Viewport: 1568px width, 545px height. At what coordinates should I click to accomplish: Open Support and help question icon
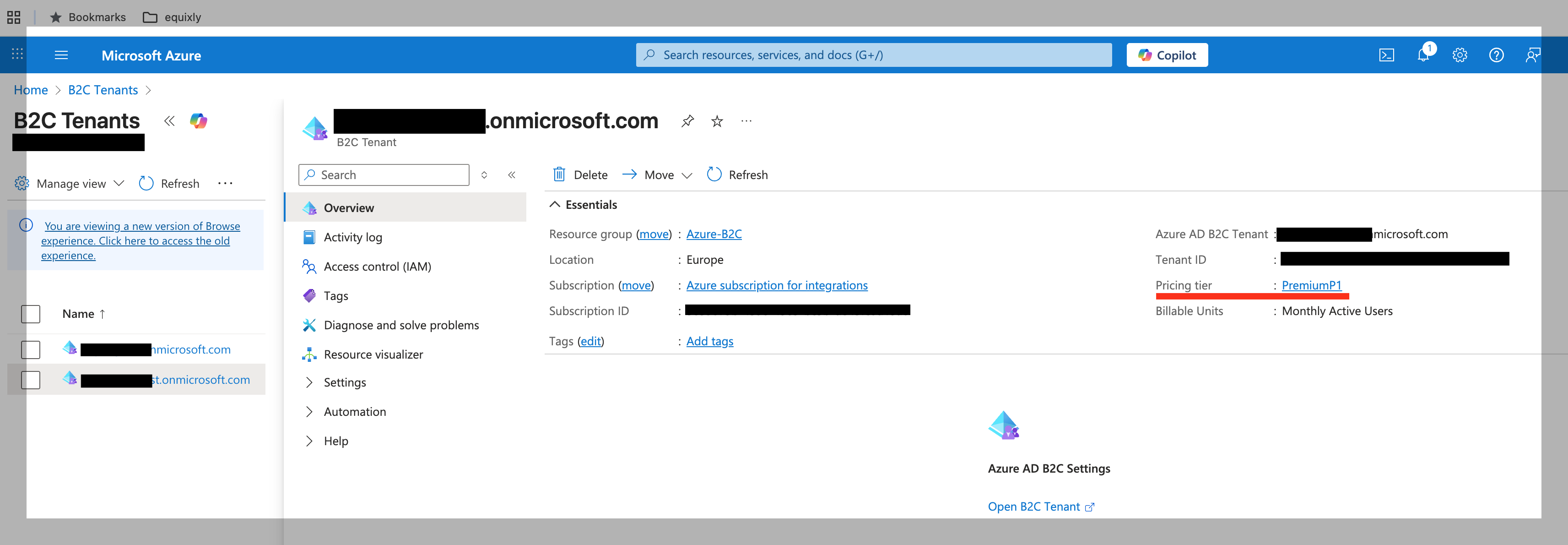(x=1496, y=55)
